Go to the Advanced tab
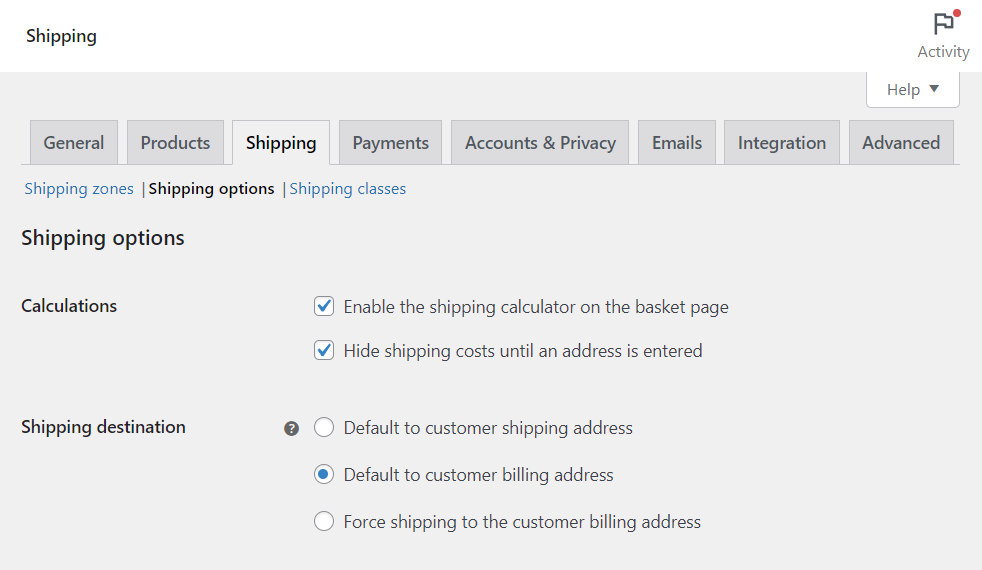The height and width of the screenshot is (570, 982). point(901,143)
